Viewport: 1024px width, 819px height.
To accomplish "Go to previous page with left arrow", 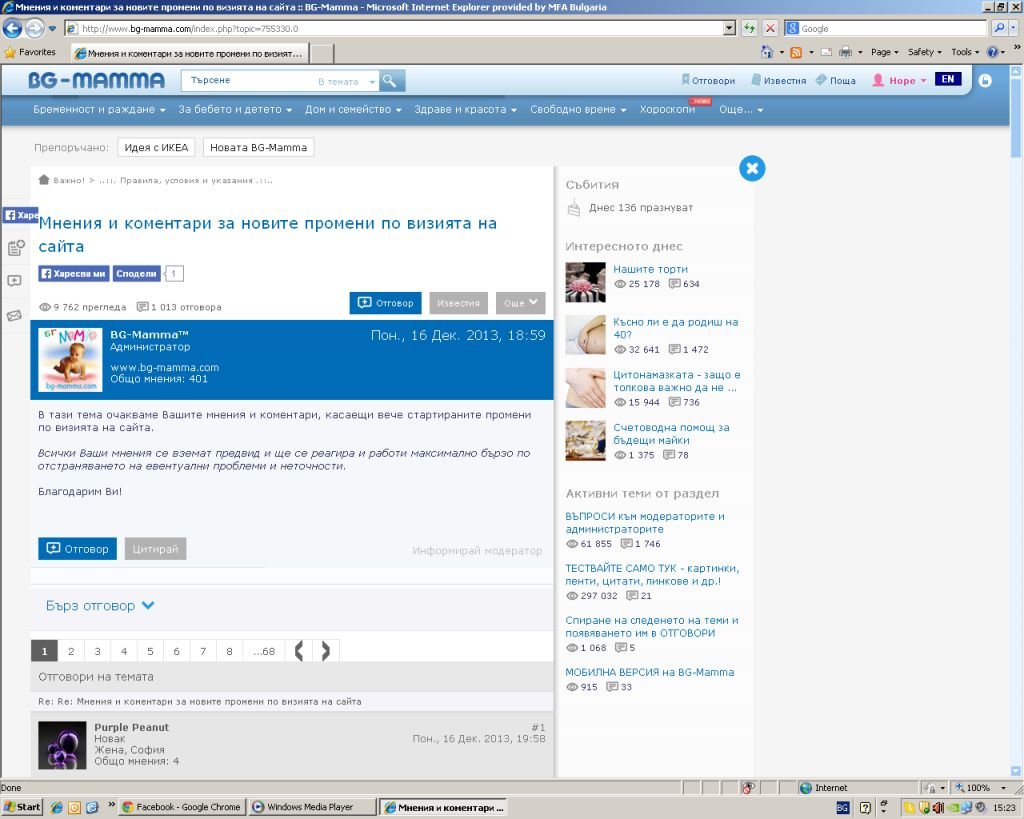I will click(299, 651).
